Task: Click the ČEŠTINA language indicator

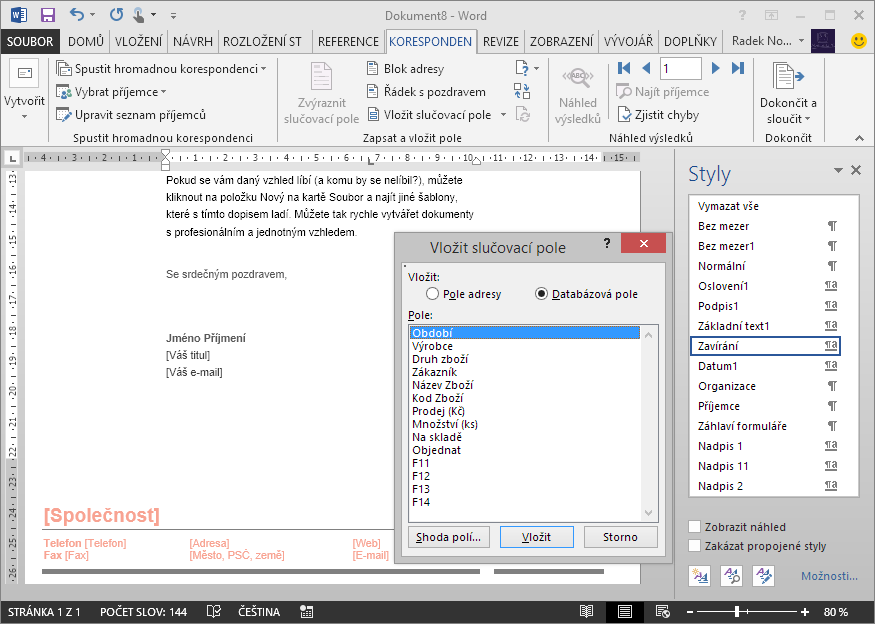Action: [x=259, y=612]
